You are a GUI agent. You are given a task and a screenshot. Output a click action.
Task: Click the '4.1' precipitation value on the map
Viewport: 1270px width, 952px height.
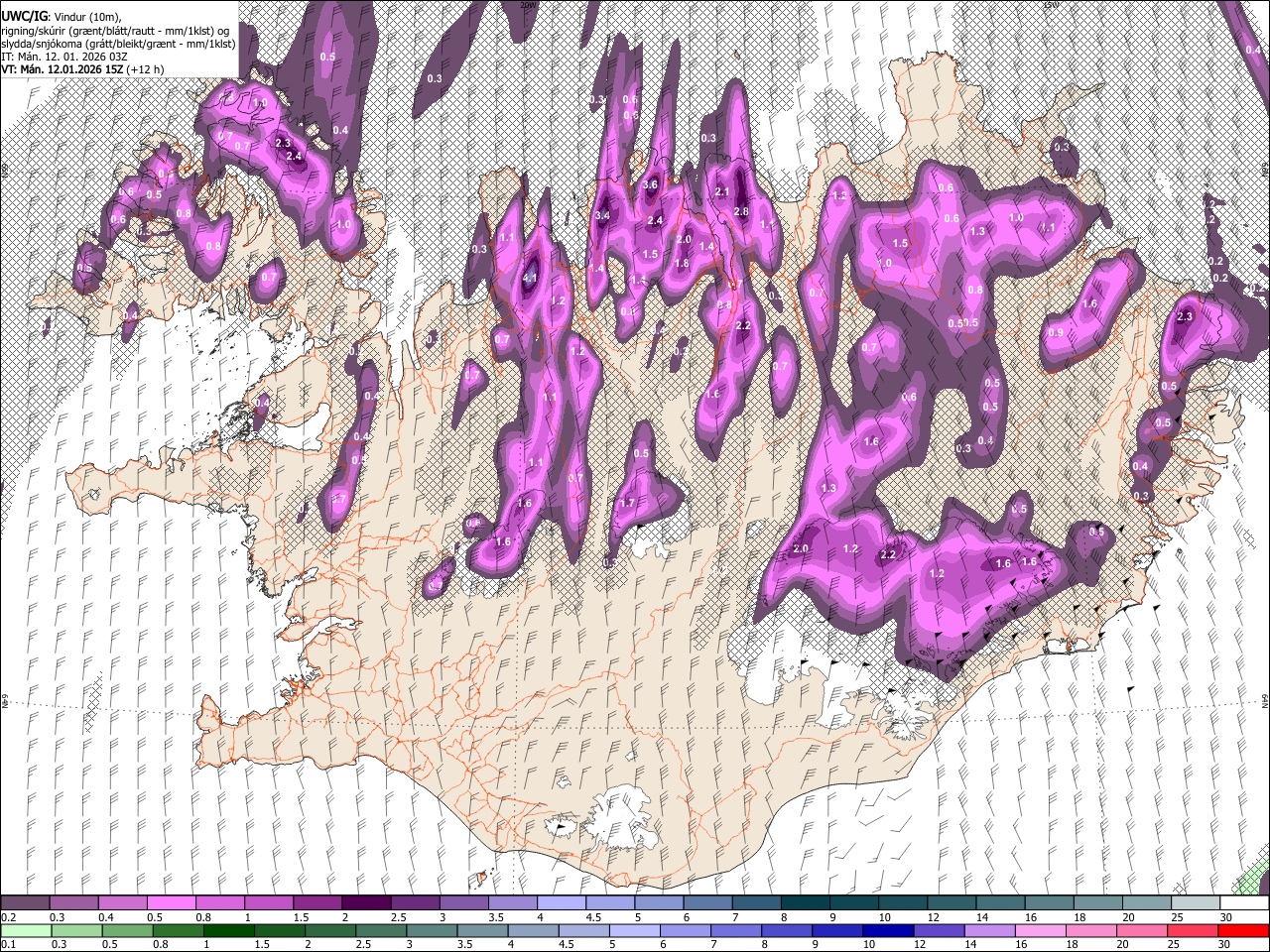click(531, 279)
